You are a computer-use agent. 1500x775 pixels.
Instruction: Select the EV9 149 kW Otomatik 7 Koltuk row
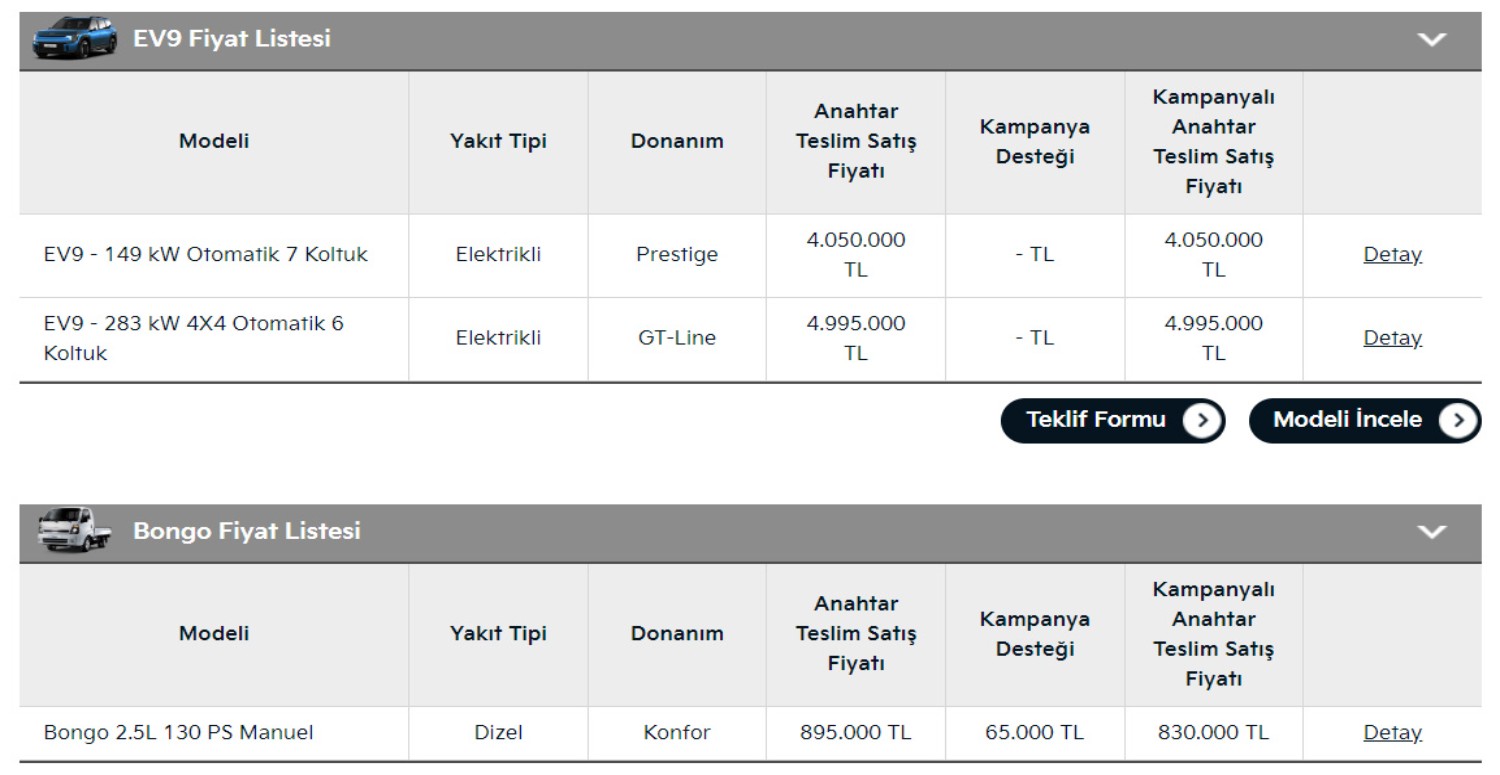[206, 255]
